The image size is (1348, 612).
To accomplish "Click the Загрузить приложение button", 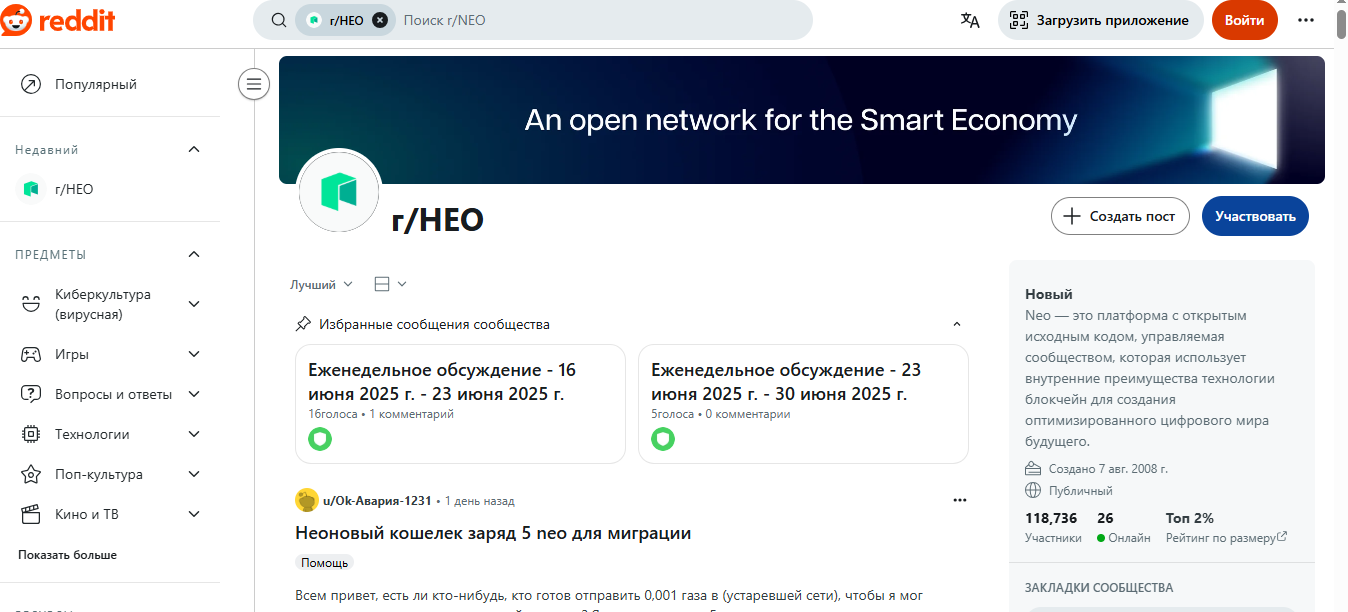I will click(x=1100, y=20).
